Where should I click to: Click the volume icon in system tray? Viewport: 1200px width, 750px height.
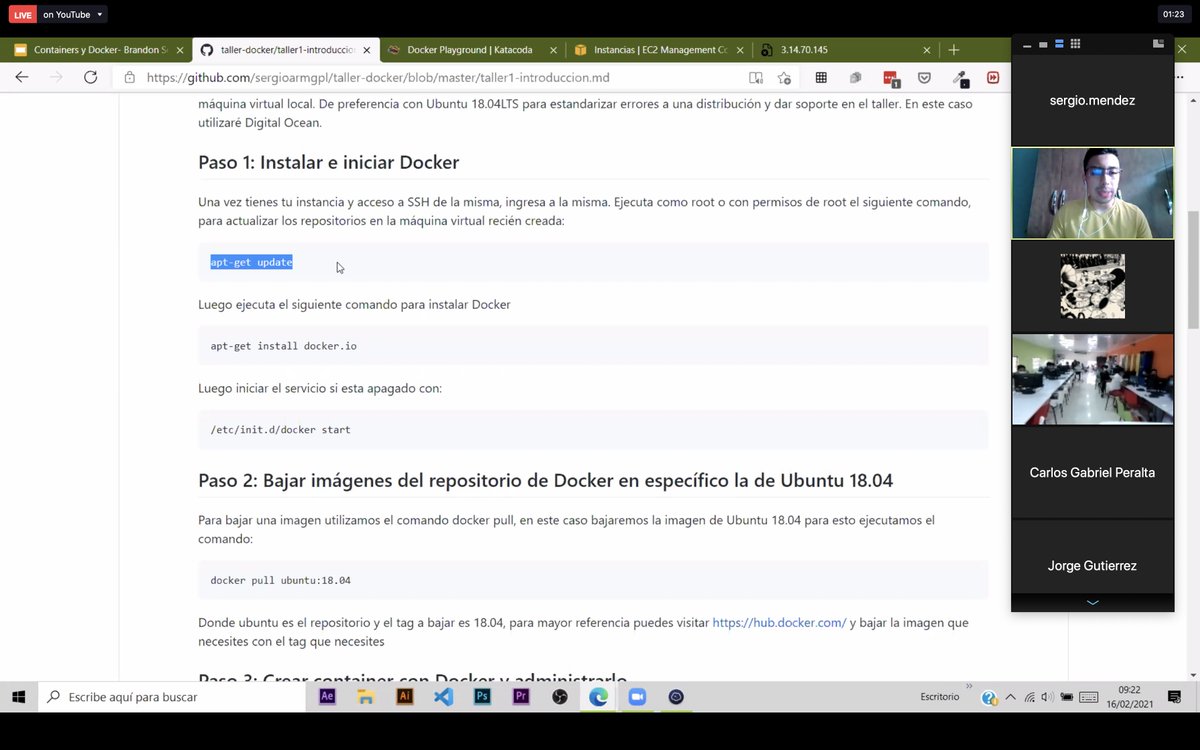point(1046,697)
